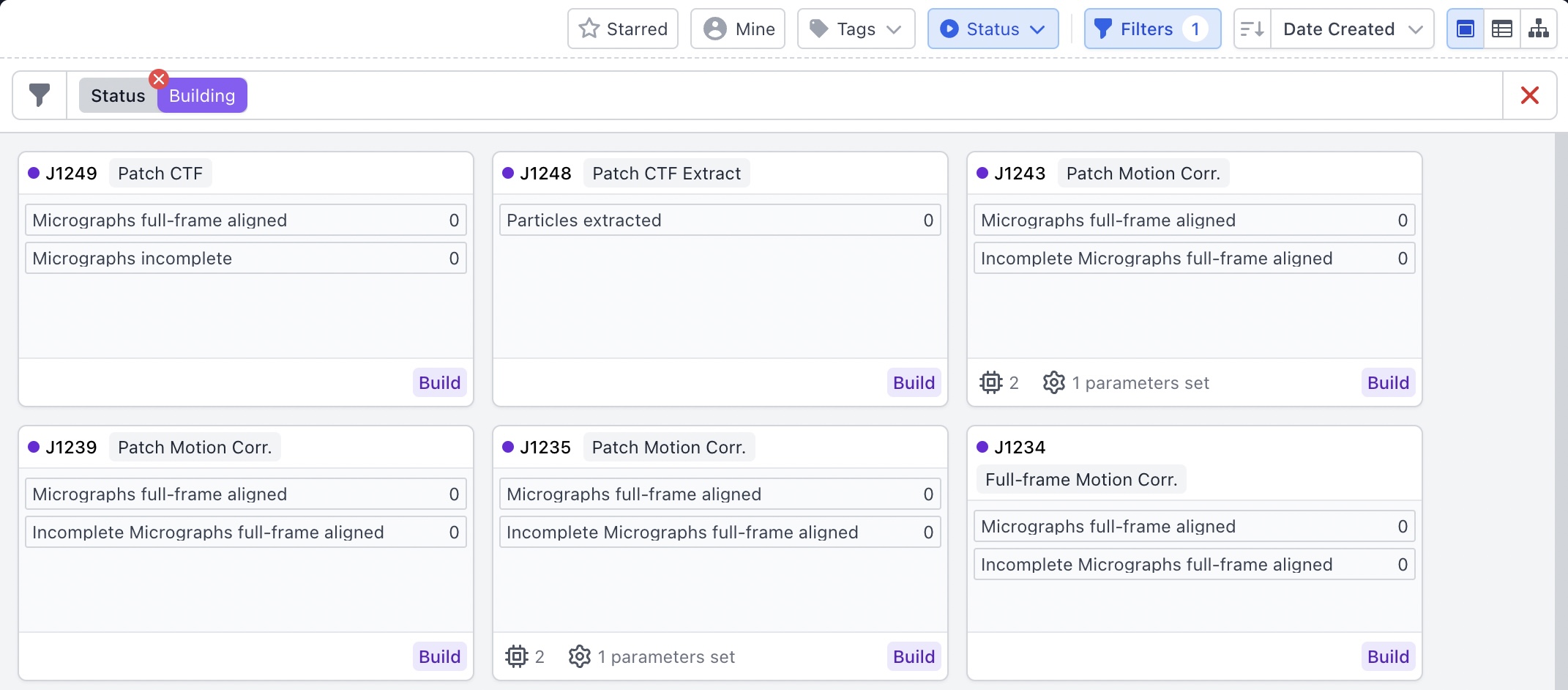Toggle the Mine filter
1568x690 pixels.
click(x=738, y=29)
